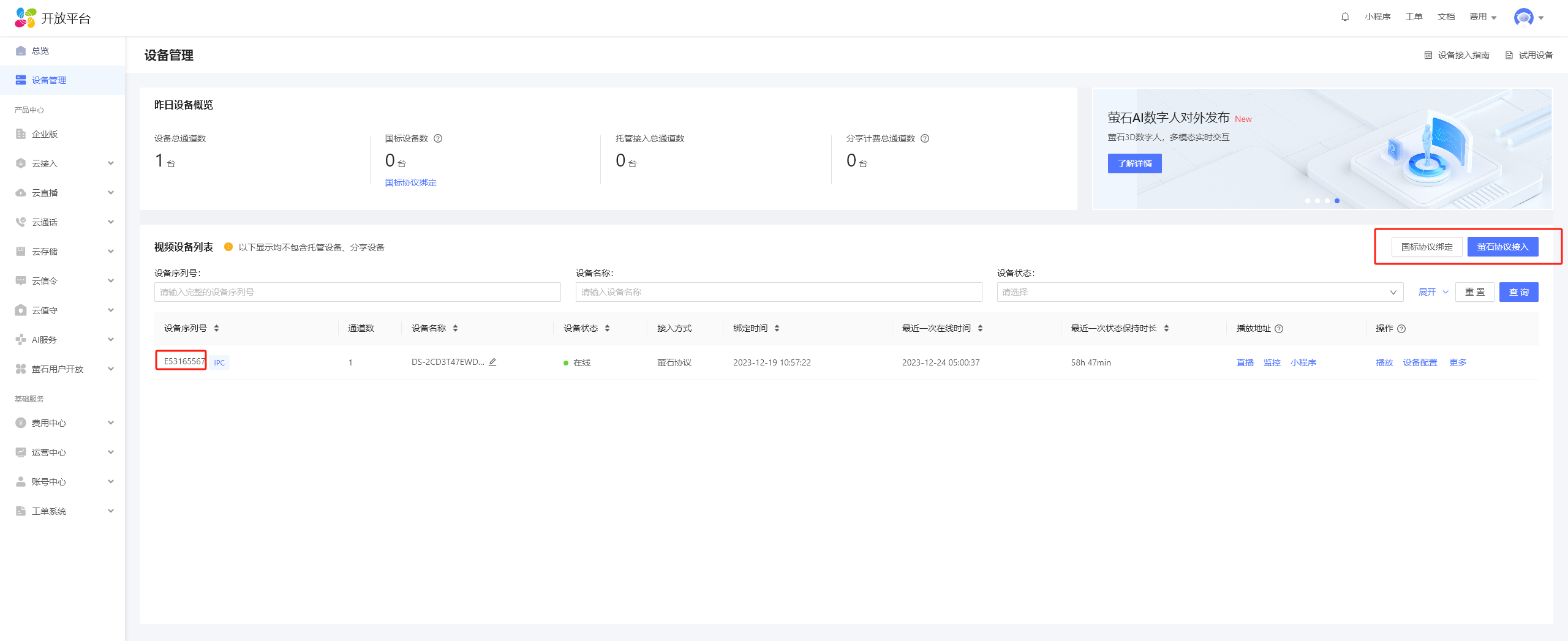Click the 开放平台 logo
The width and height of the screenshot is (1568, 641).
53,18
